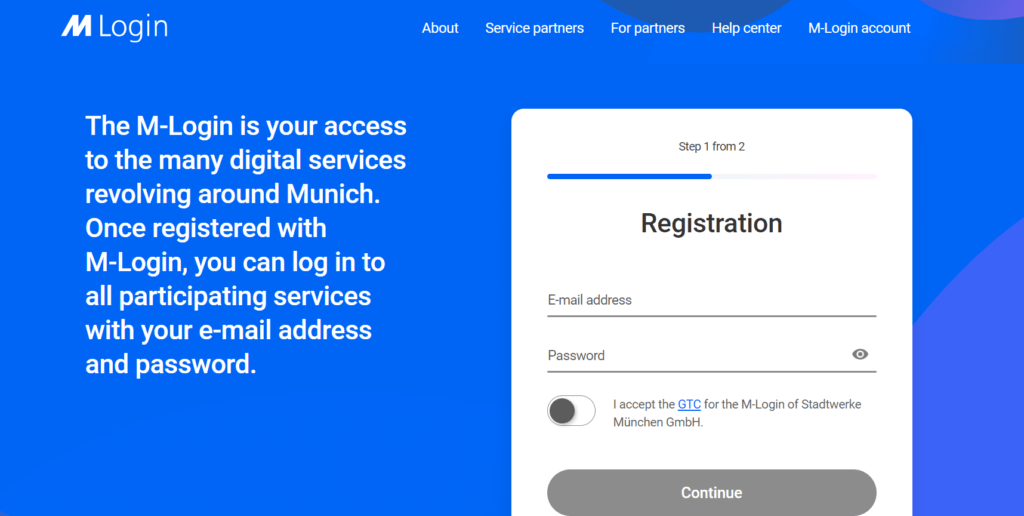Enable the GTC acceptance toggle switch
1024x516 pixels.
click(x=571, y=411)
